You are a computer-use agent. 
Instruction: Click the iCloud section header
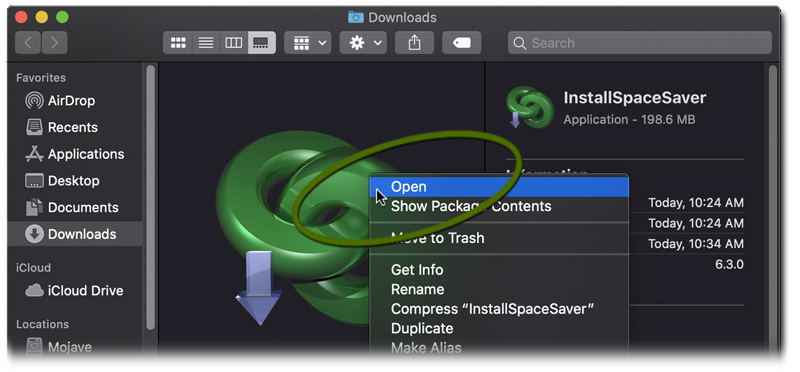(x=33, y=267)
